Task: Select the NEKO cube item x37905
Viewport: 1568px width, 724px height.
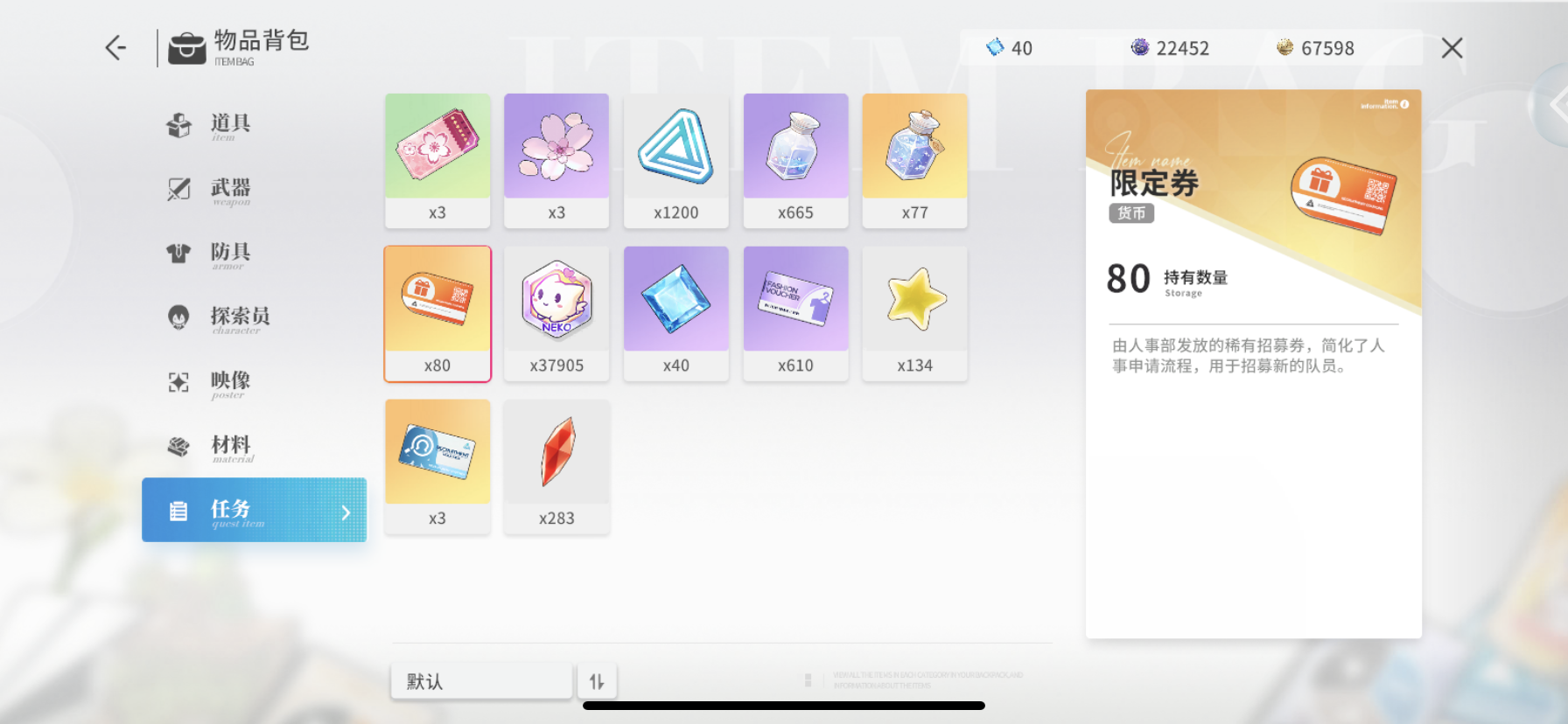Action: (556, 314)
